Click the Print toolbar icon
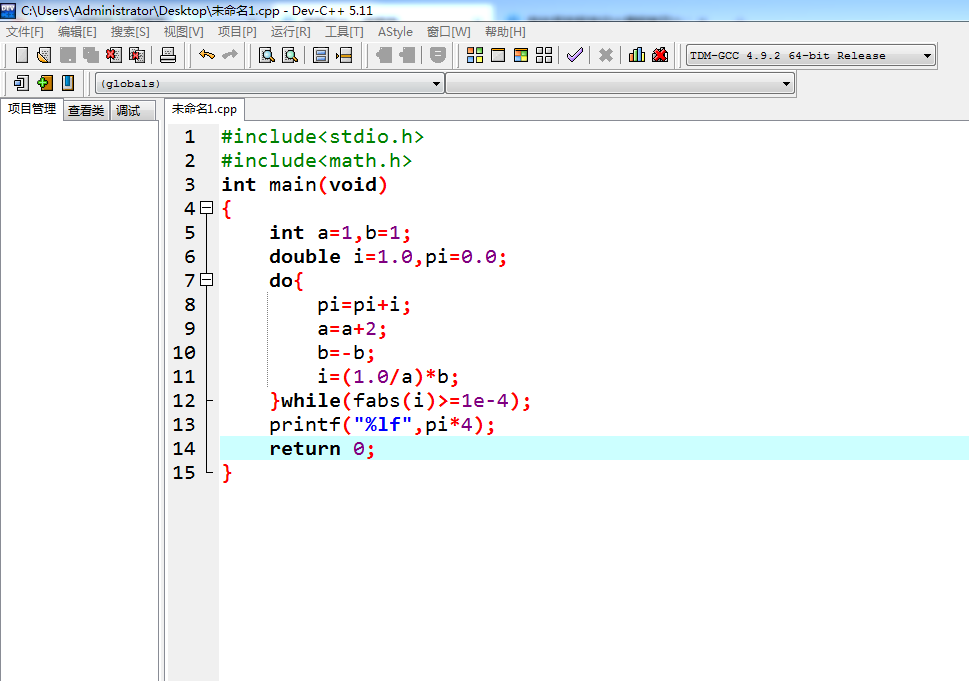Viewport: 969px width, 681px height. tap(167, 55)
